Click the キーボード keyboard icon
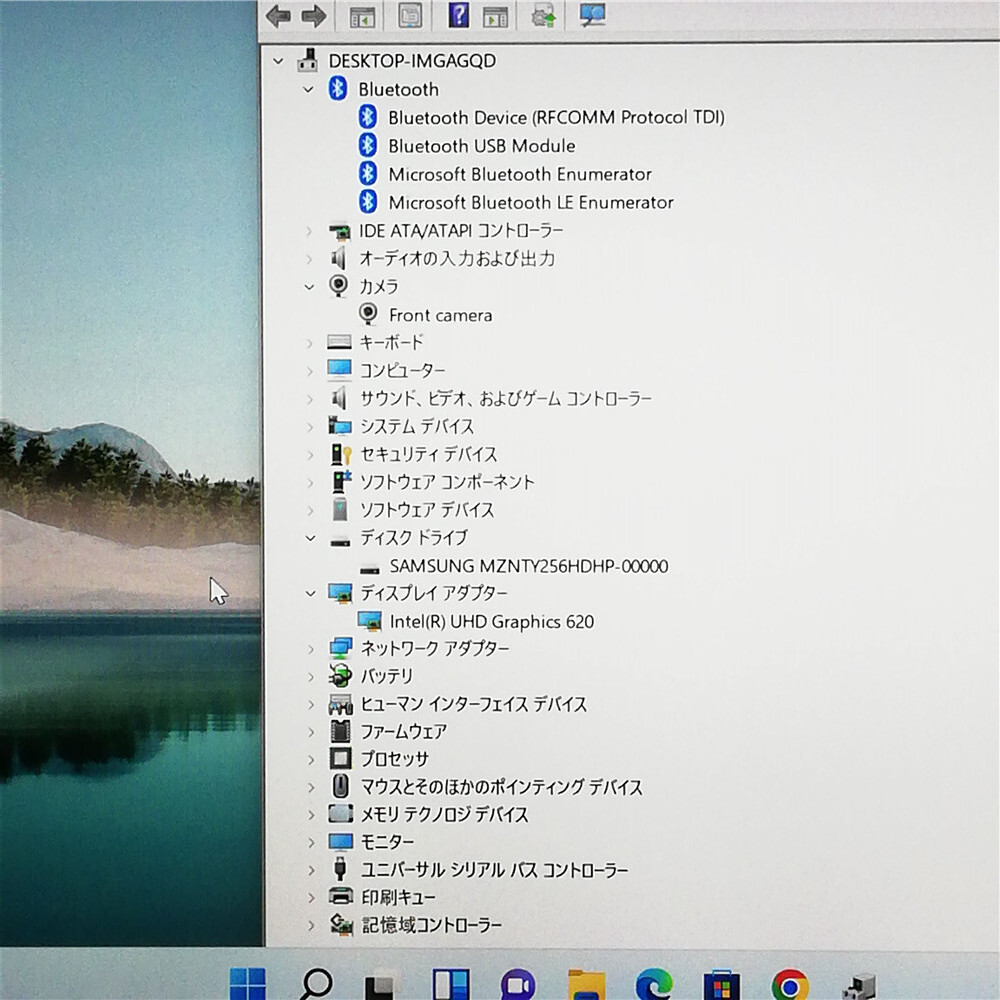Screen dimensions: 1000x1000 click(x=339, y=342)
